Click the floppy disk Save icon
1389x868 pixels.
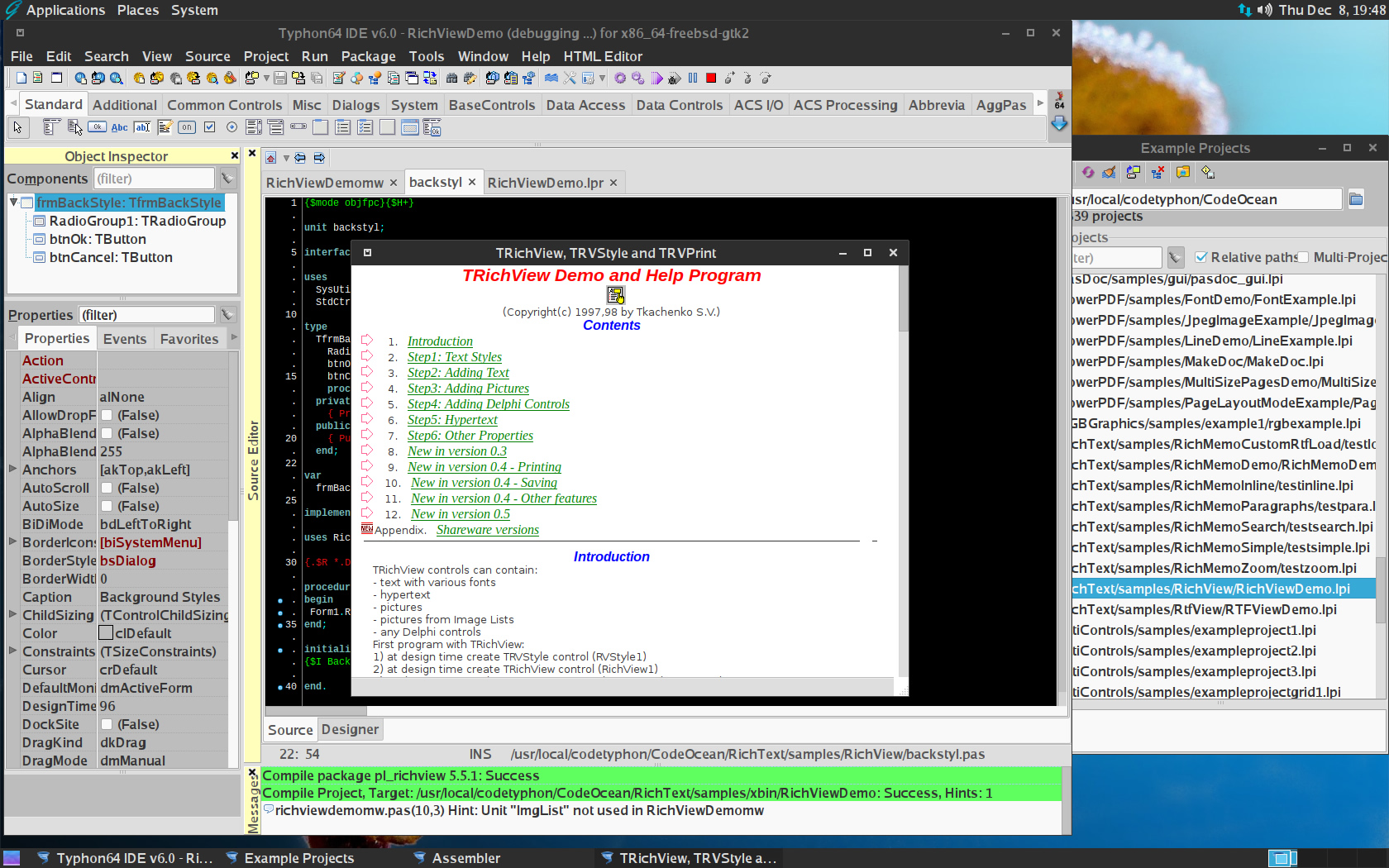coord(280,78)
